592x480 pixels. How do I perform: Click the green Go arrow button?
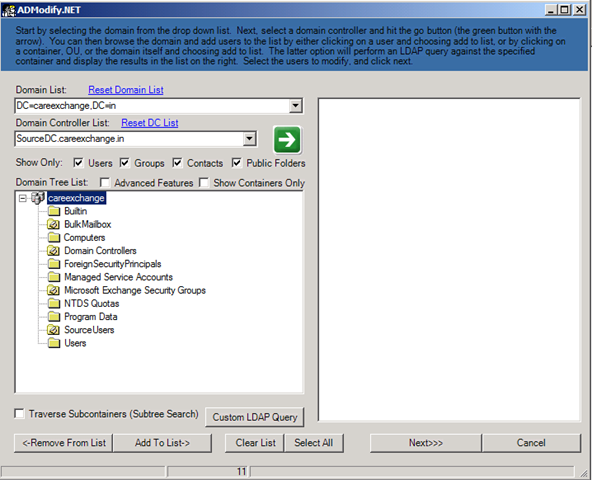(x=287, y=140)
